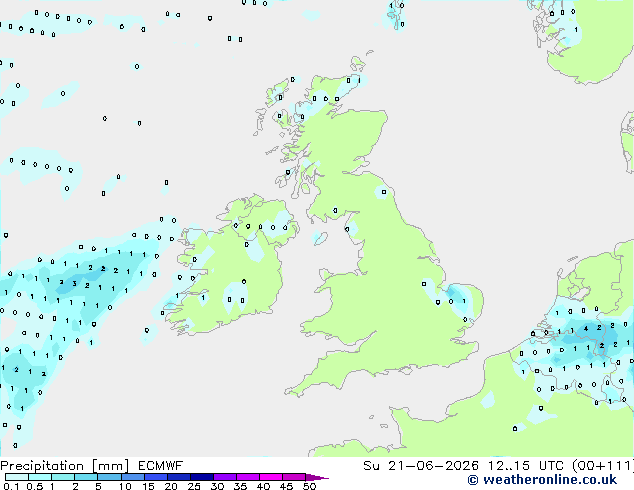The width and height of the screenshot is (634, 490).
Task: Click the '45' legend scale value
Action: point(286,486)
